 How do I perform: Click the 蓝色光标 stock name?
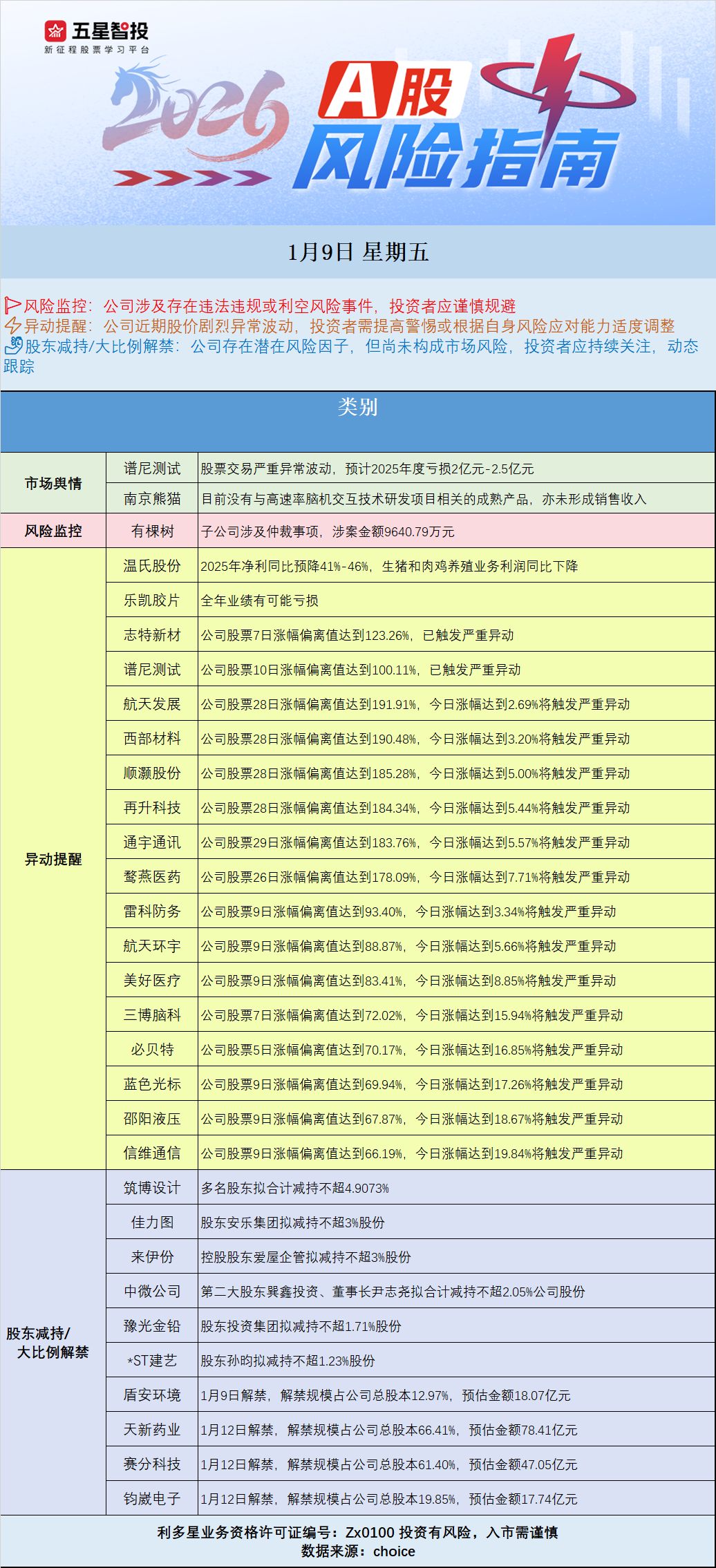[152, 1084]
